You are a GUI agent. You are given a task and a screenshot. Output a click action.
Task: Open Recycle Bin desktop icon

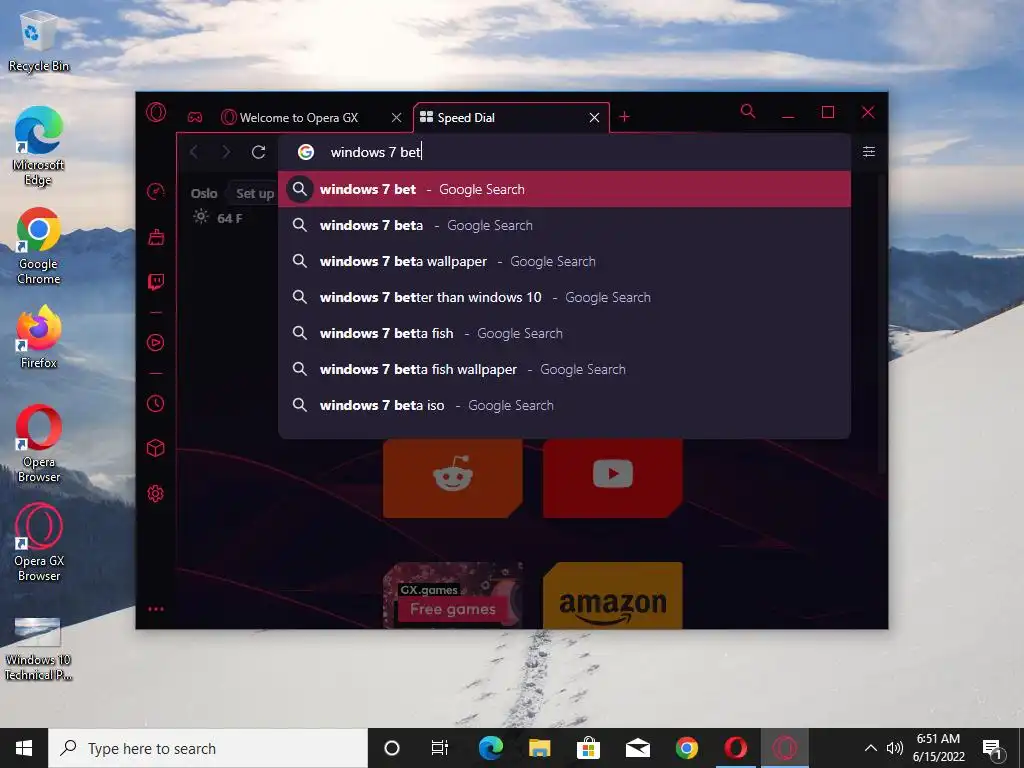click(x=38, y=40)
